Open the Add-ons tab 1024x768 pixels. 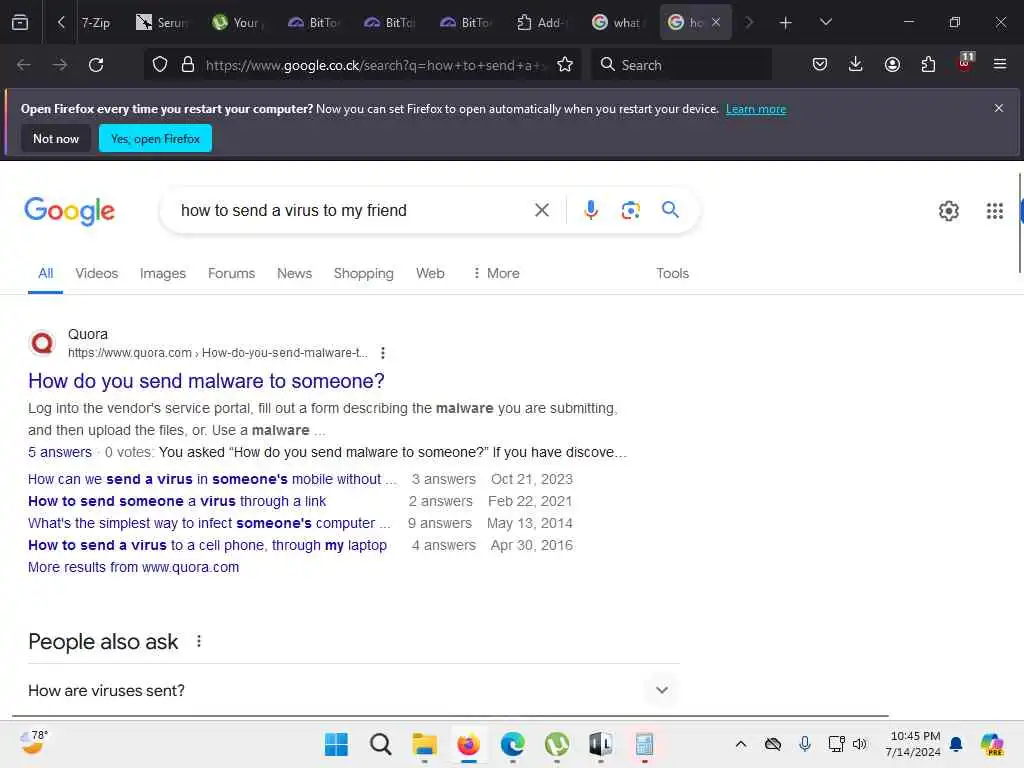pyautogui.click(x=541, y=23)
